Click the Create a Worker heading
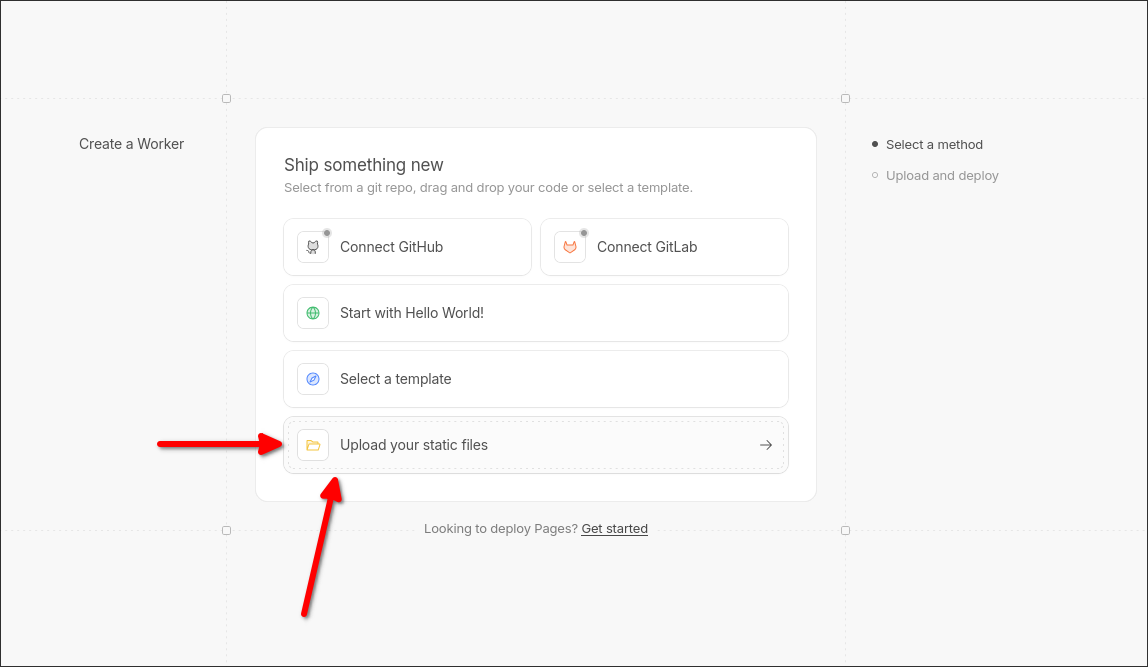Image resolution: width=1148 pixels, height=667 pixels. click(132, 144)
